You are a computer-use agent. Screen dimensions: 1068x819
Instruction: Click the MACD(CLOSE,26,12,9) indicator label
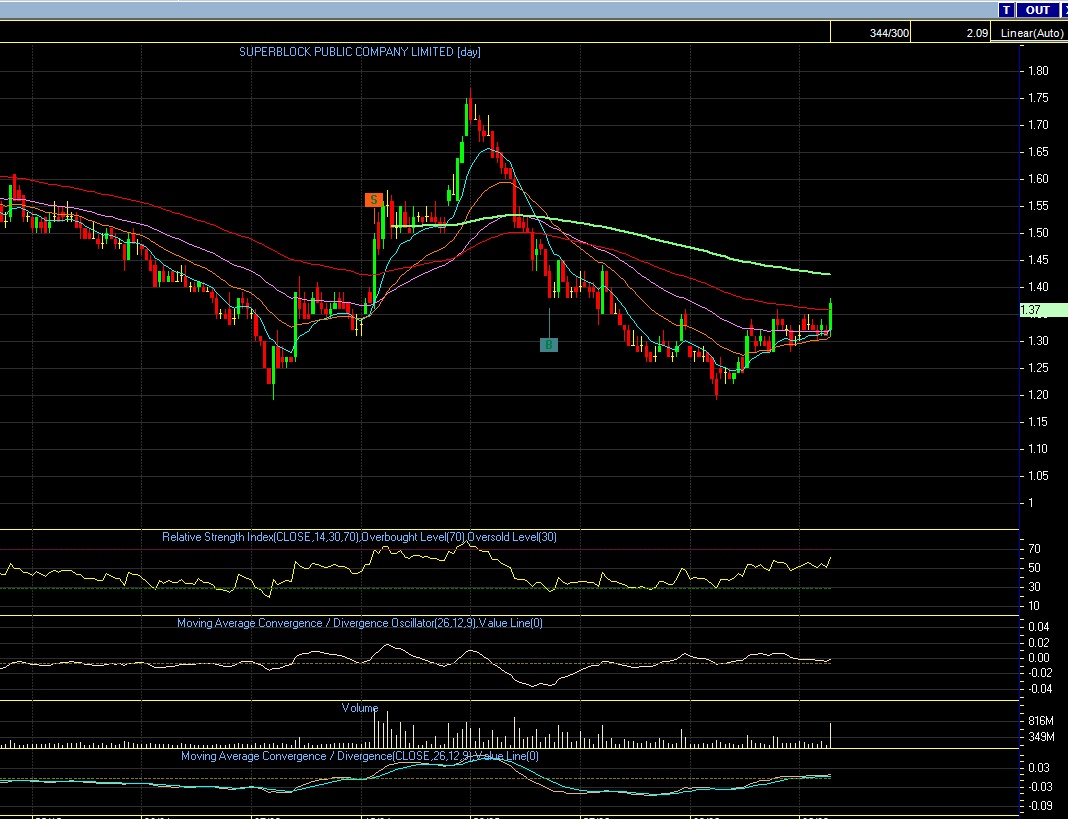(360, 756)
